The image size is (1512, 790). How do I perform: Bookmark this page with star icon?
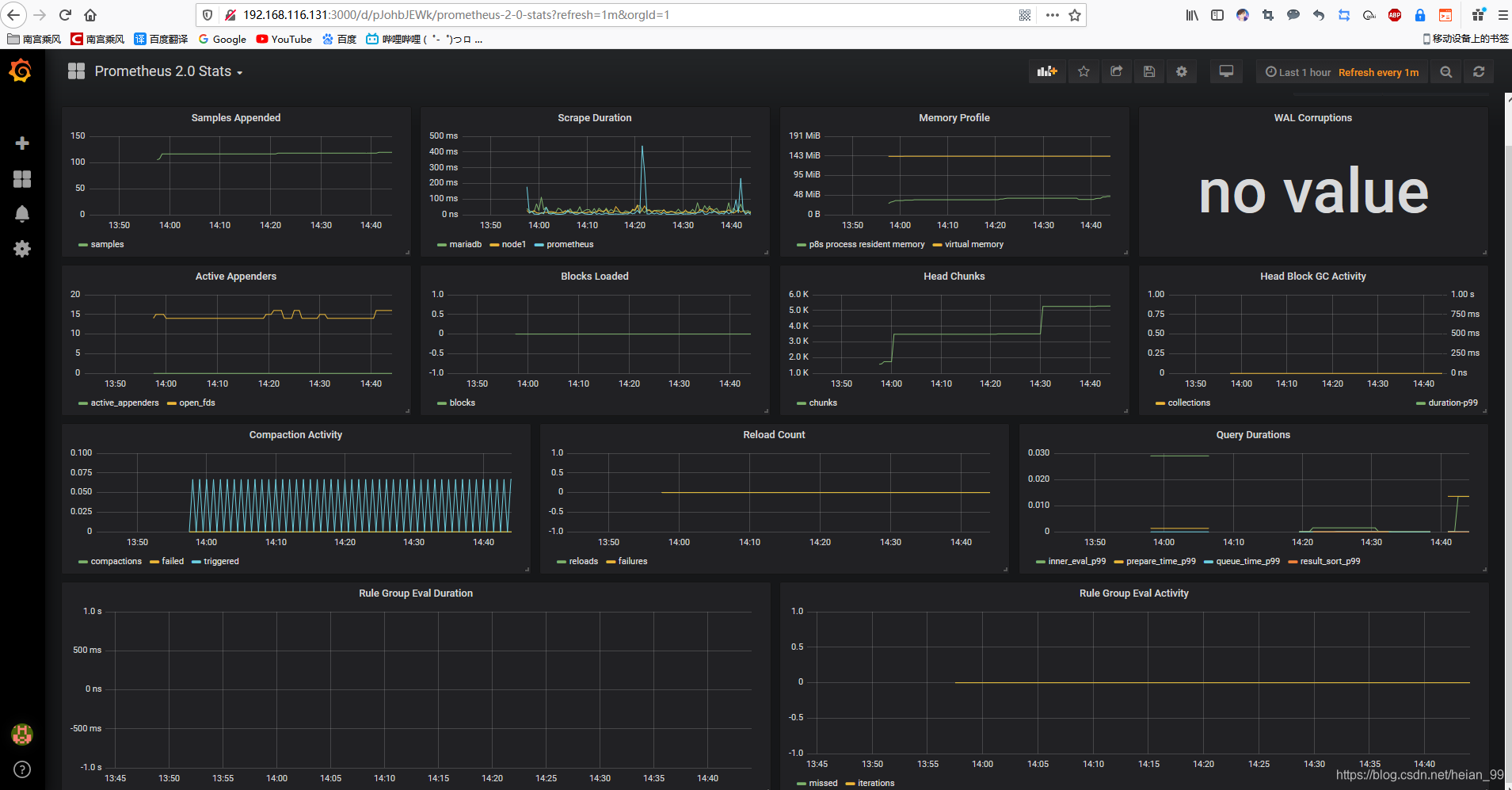[x=1075, y=15]
